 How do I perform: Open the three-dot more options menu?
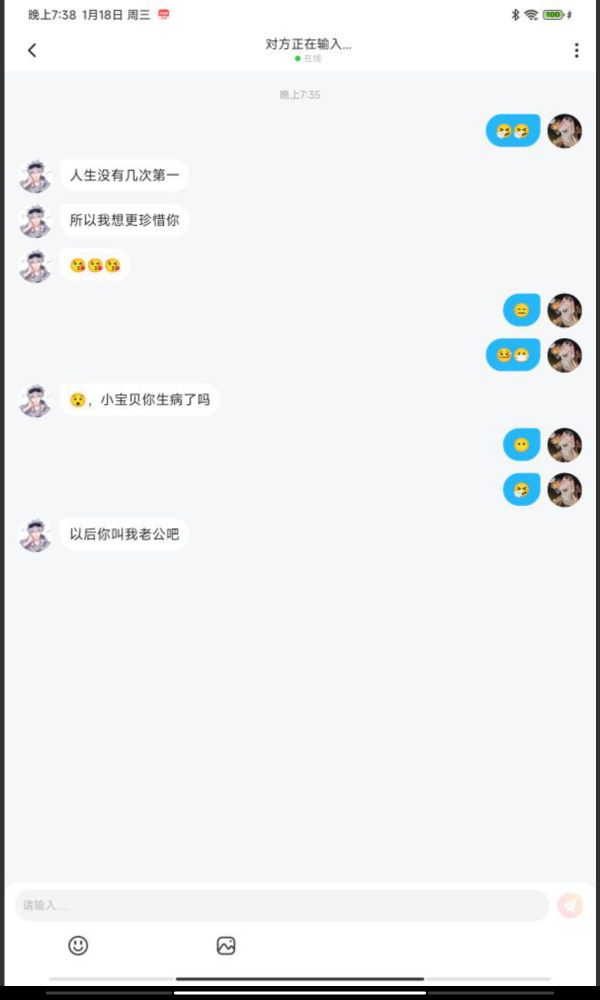tap(576, 50)
